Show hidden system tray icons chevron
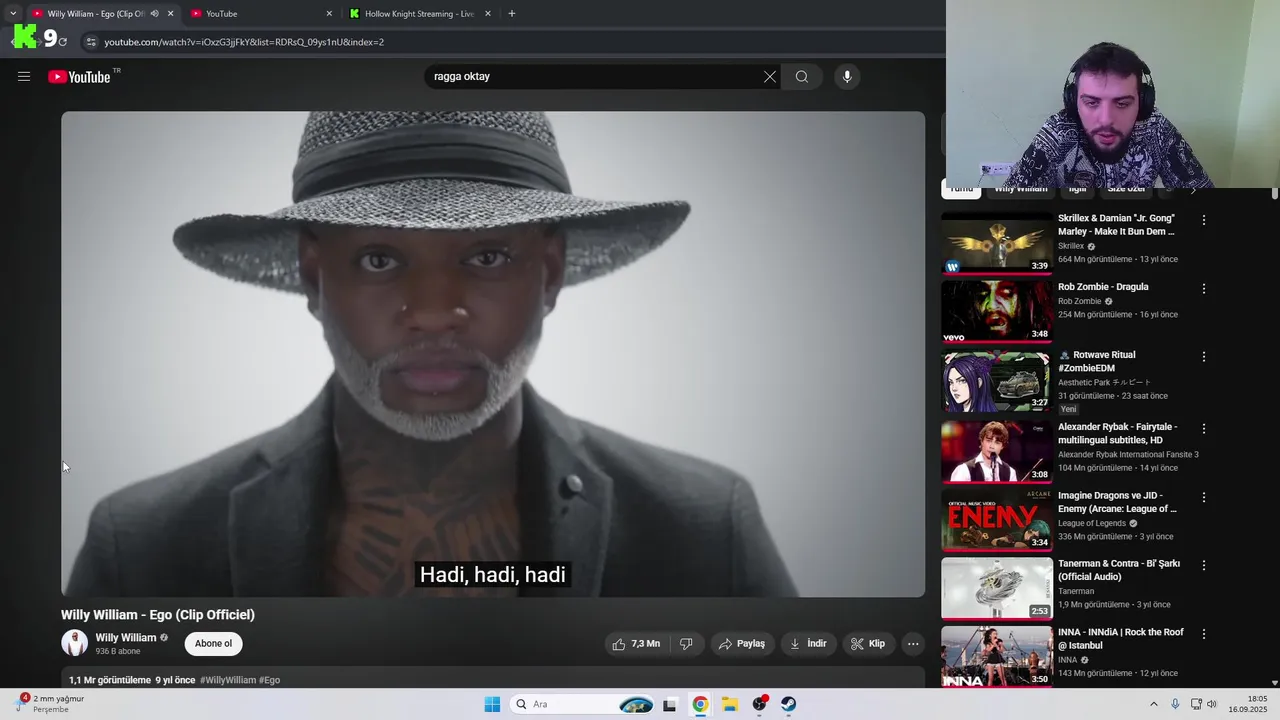 coord(1153,704)
